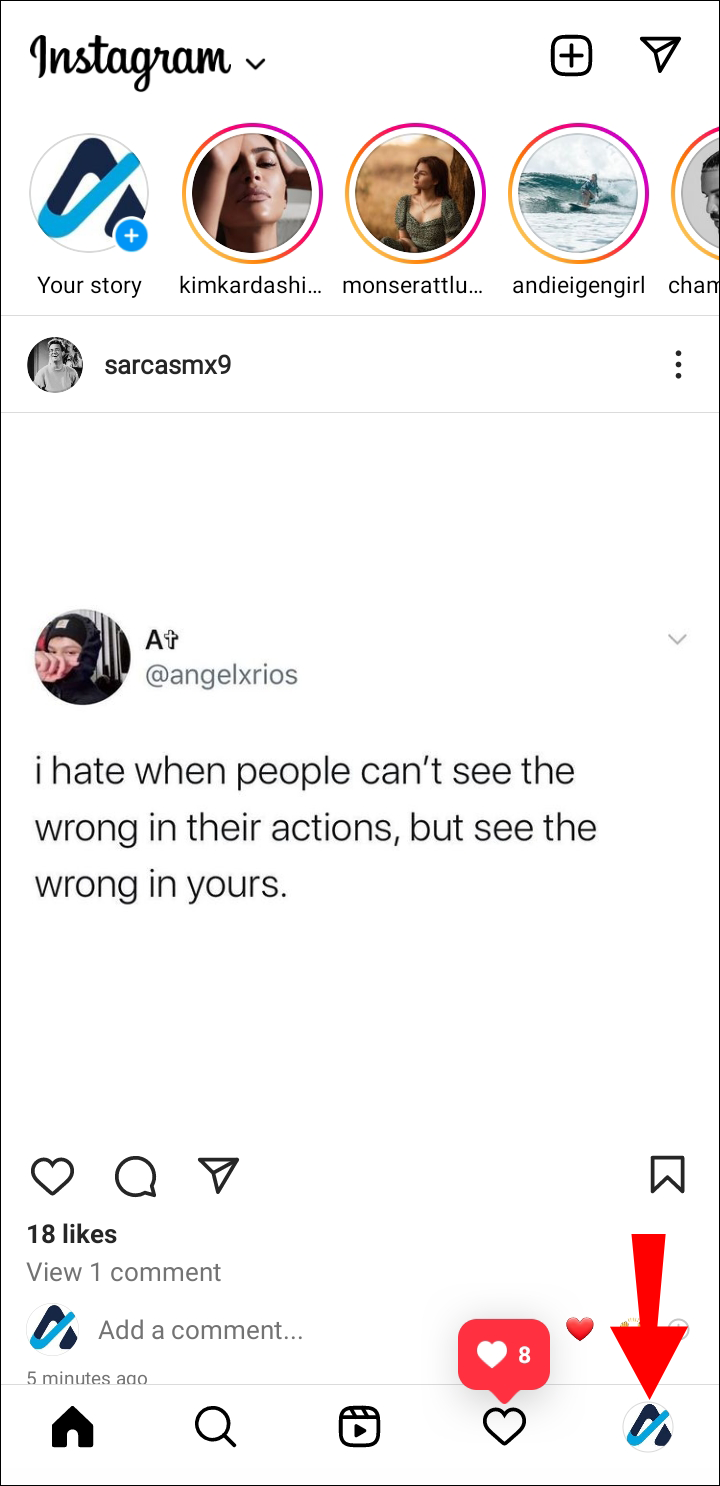View 1 comment

(x=124, y=1272)
